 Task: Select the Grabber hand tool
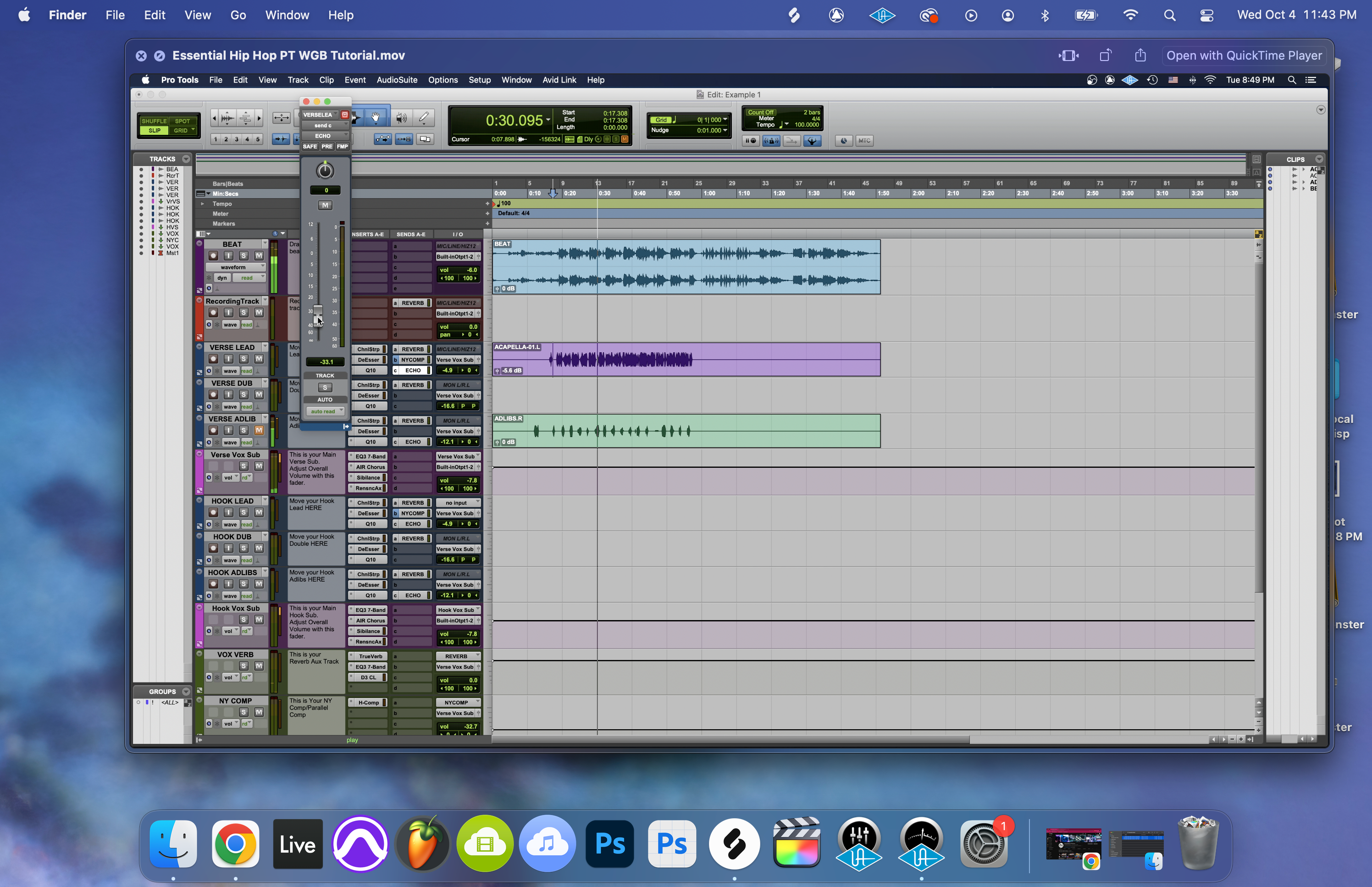(376, 118)
